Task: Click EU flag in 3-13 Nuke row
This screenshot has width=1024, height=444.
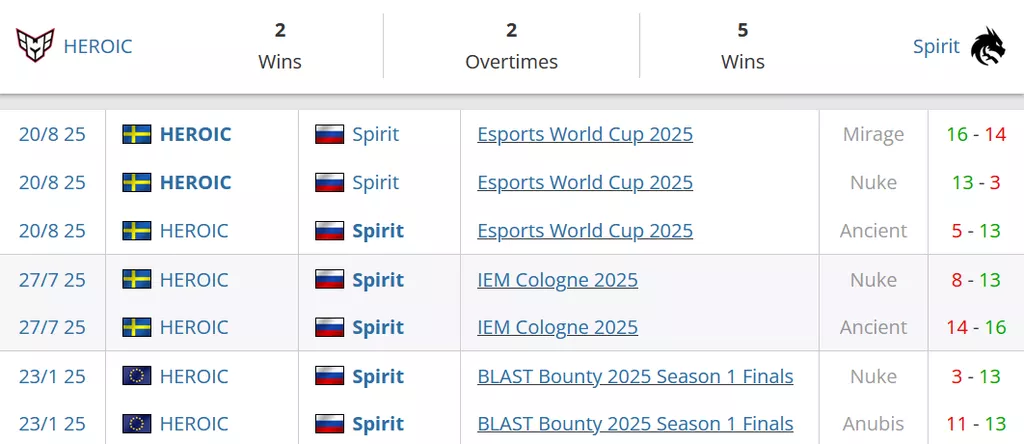Action: pos(137,376)
